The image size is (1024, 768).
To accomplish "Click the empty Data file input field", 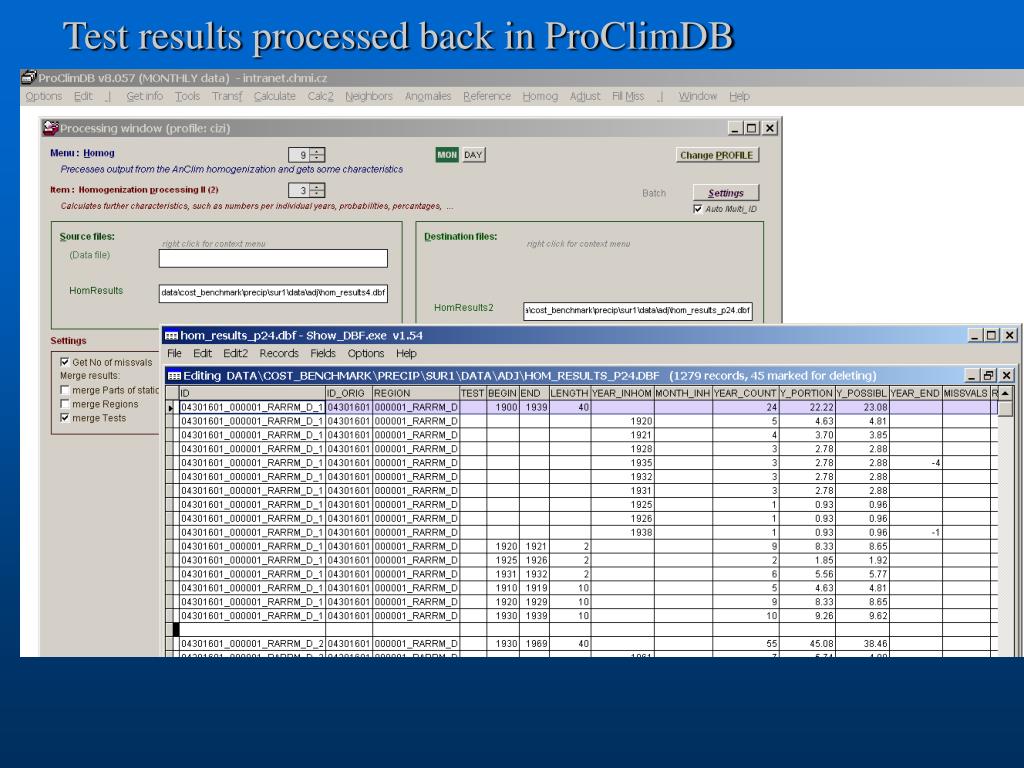I will click(x=273, y=258).
